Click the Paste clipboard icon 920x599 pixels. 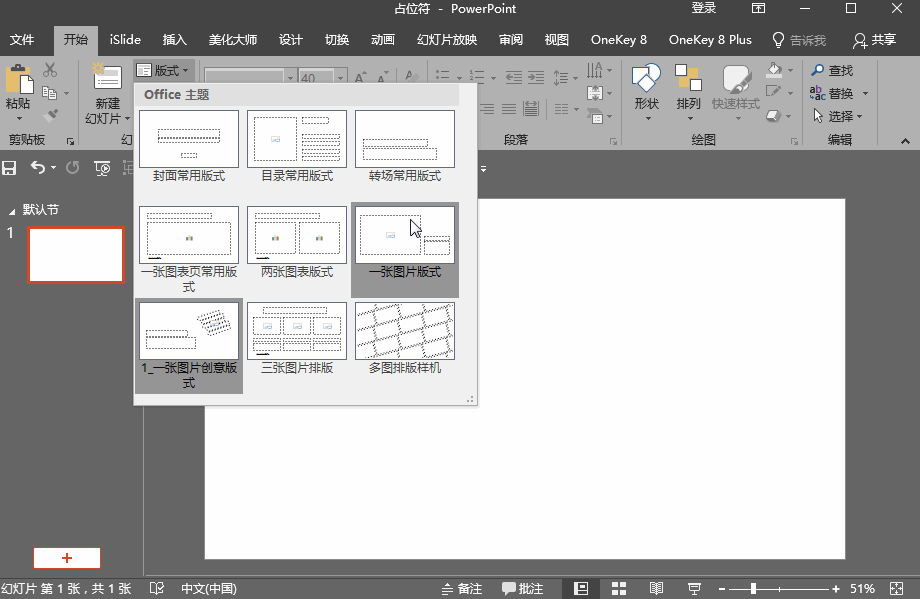[x=19, y=79]
